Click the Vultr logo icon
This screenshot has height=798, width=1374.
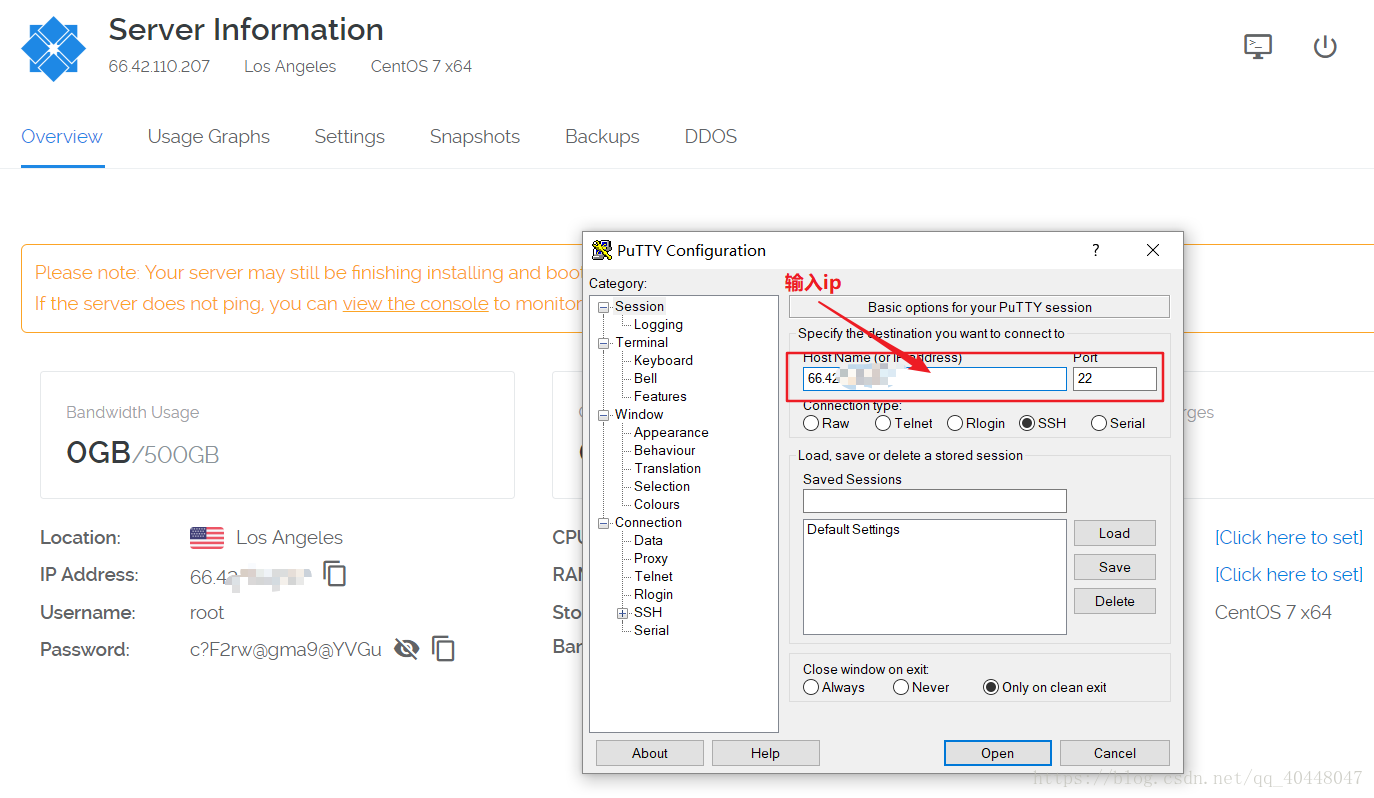pos(54,49)
